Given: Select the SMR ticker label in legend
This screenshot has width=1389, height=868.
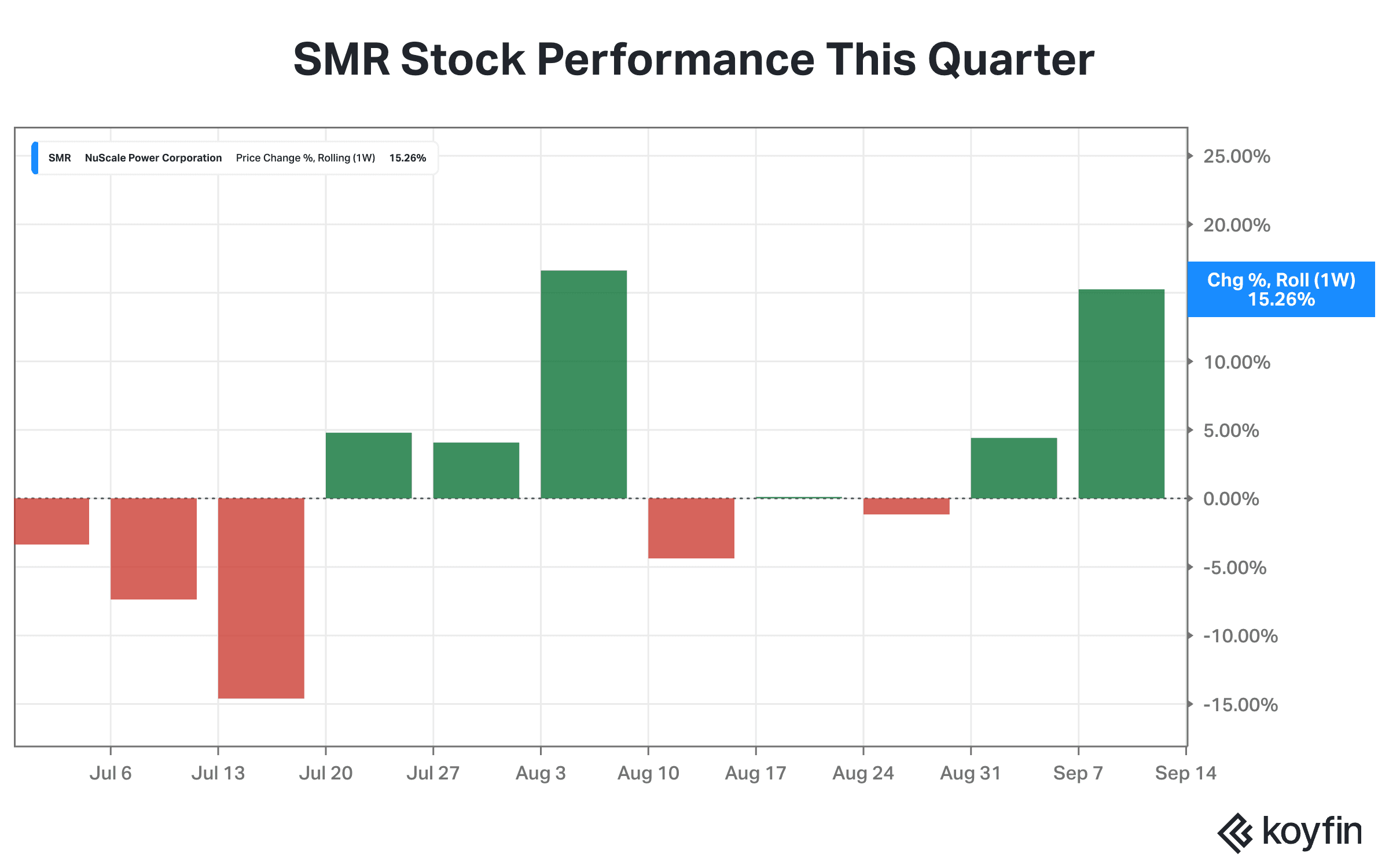Looking at the screenshot, I should point(60,158).
